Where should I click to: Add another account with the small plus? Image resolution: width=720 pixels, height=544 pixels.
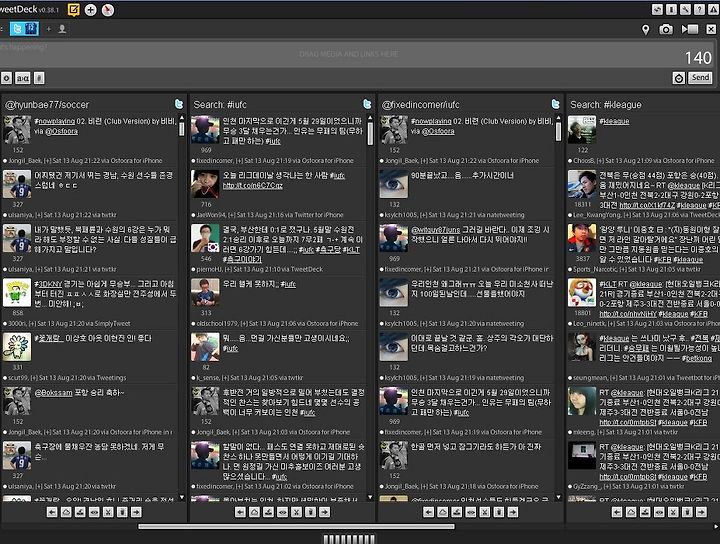click(x=49, y=29)
